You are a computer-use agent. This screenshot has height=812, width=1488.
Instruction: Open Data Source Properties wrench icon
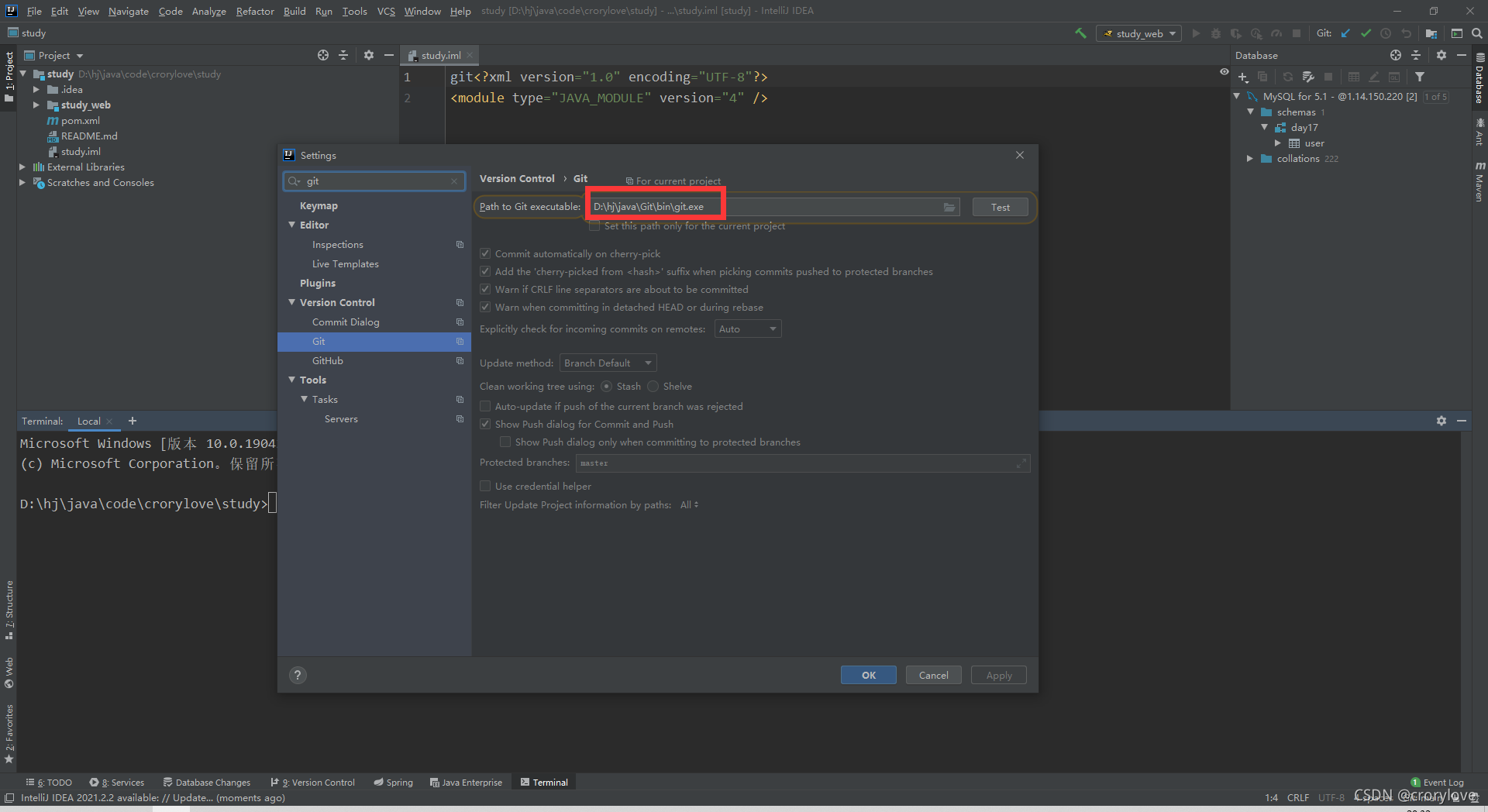point(1308,77)
